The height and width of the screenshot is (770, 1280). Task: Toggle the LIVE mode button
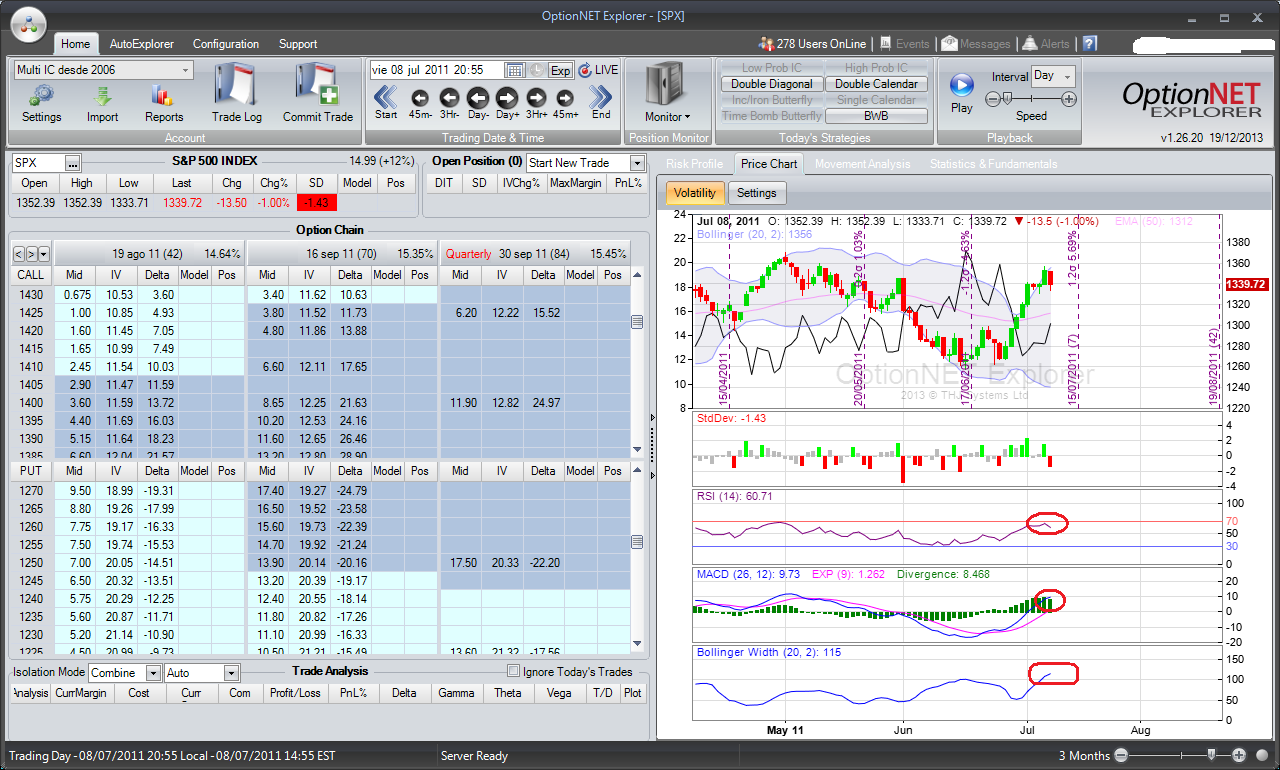[598, 70]
